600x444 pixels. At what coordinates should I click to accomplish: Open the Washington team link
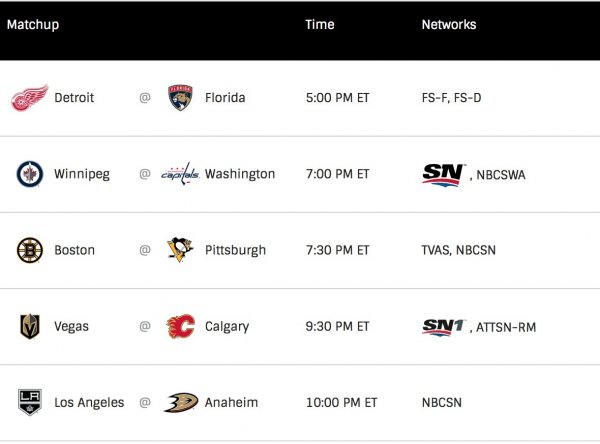[239, 174]
